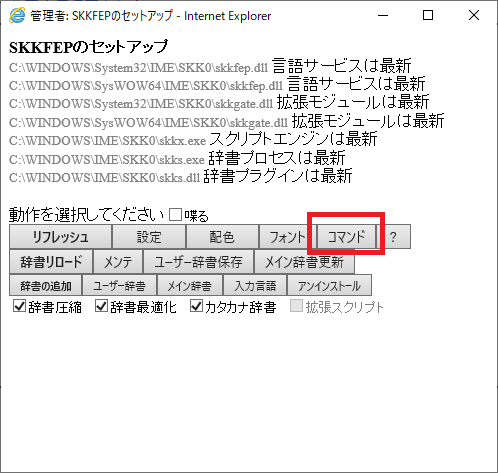Uncheck the 辞書圧縮 checkbox
The width and height of the screenshot is (498, 473).
pyautogui.click(x=20, y=306)
